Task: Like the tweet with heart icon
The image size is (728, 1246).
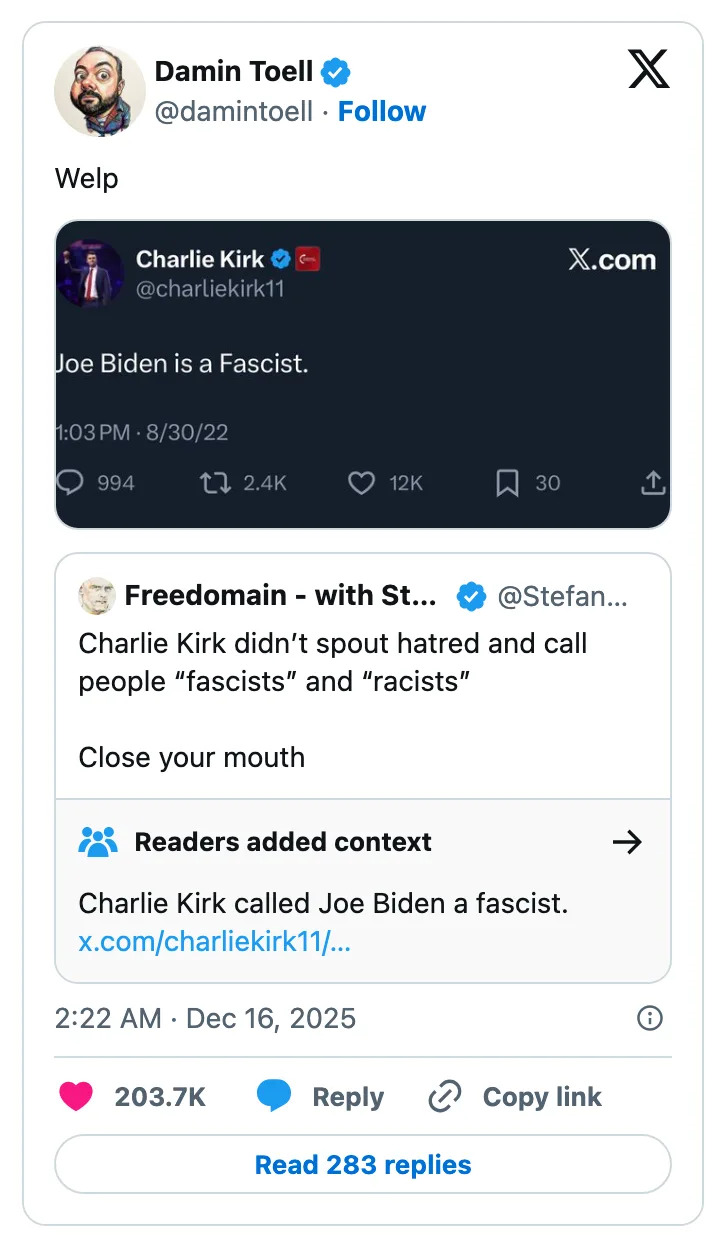Action: click(76, 1097)
